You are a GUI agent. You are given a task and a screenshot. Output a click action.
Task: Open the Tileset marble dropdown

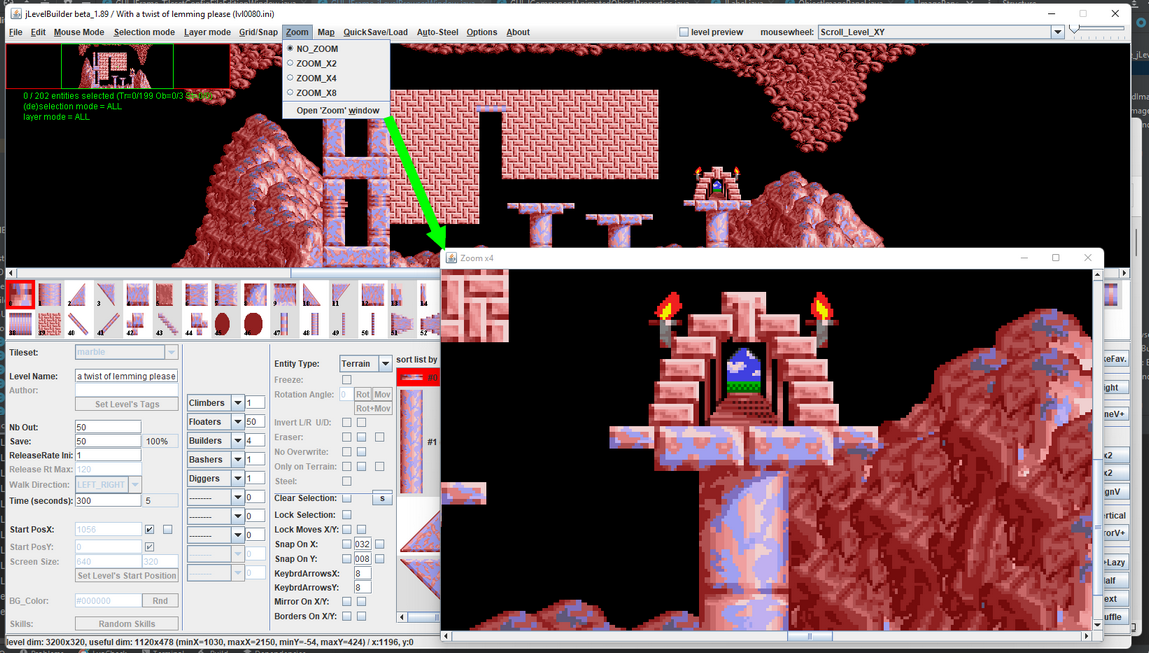coord(127,353)
